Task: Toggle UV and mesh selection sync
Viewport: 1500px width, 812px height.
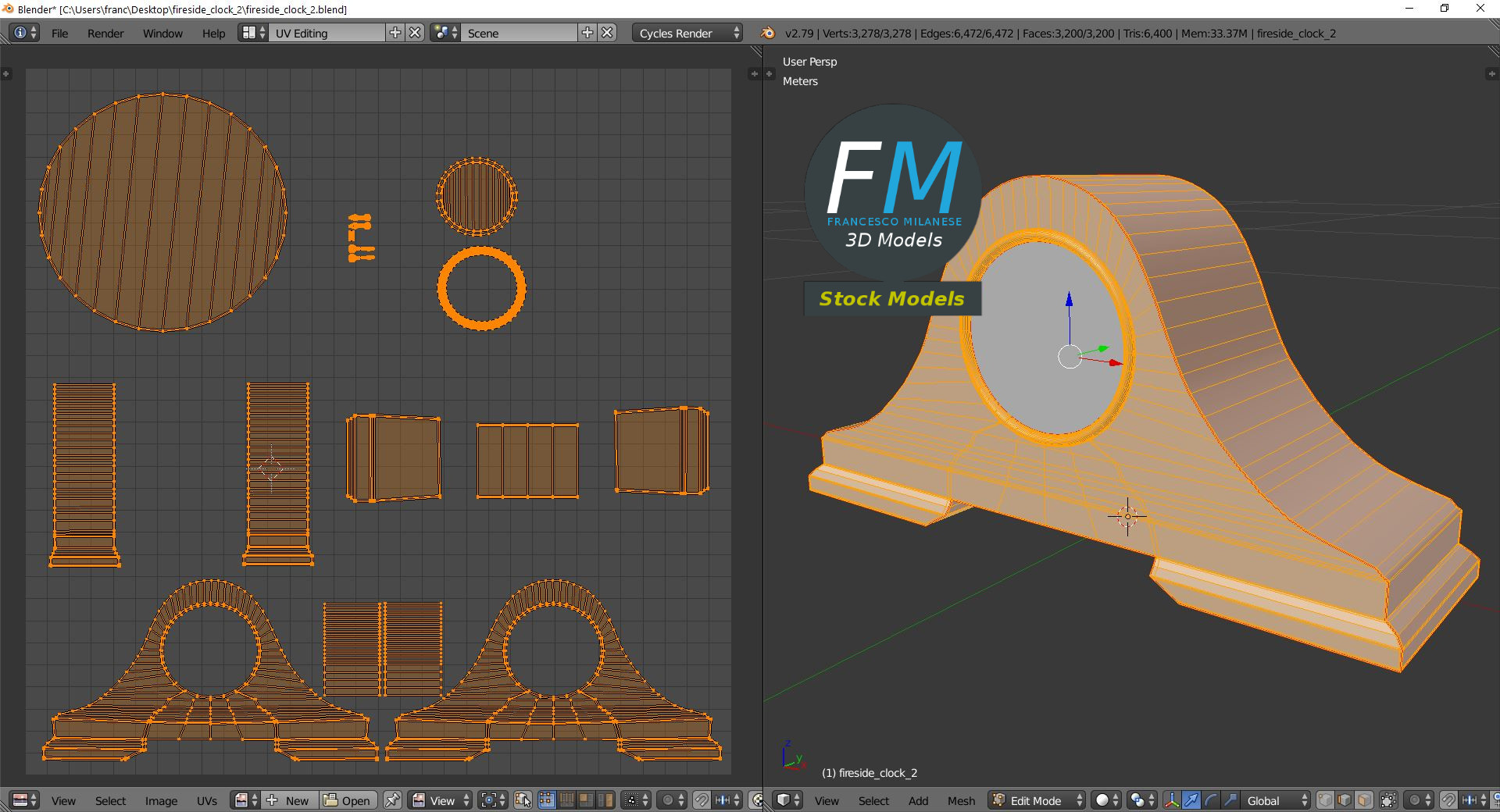Action: click(523, 800)
